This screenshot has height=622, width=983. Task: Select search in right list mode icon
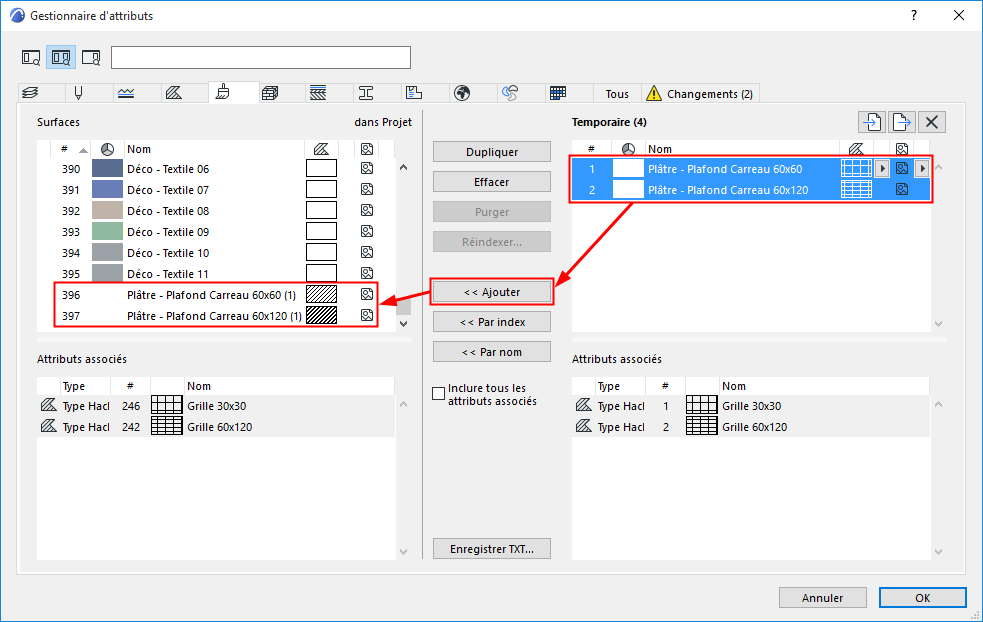pyautogui.click(x=91, y=58)
